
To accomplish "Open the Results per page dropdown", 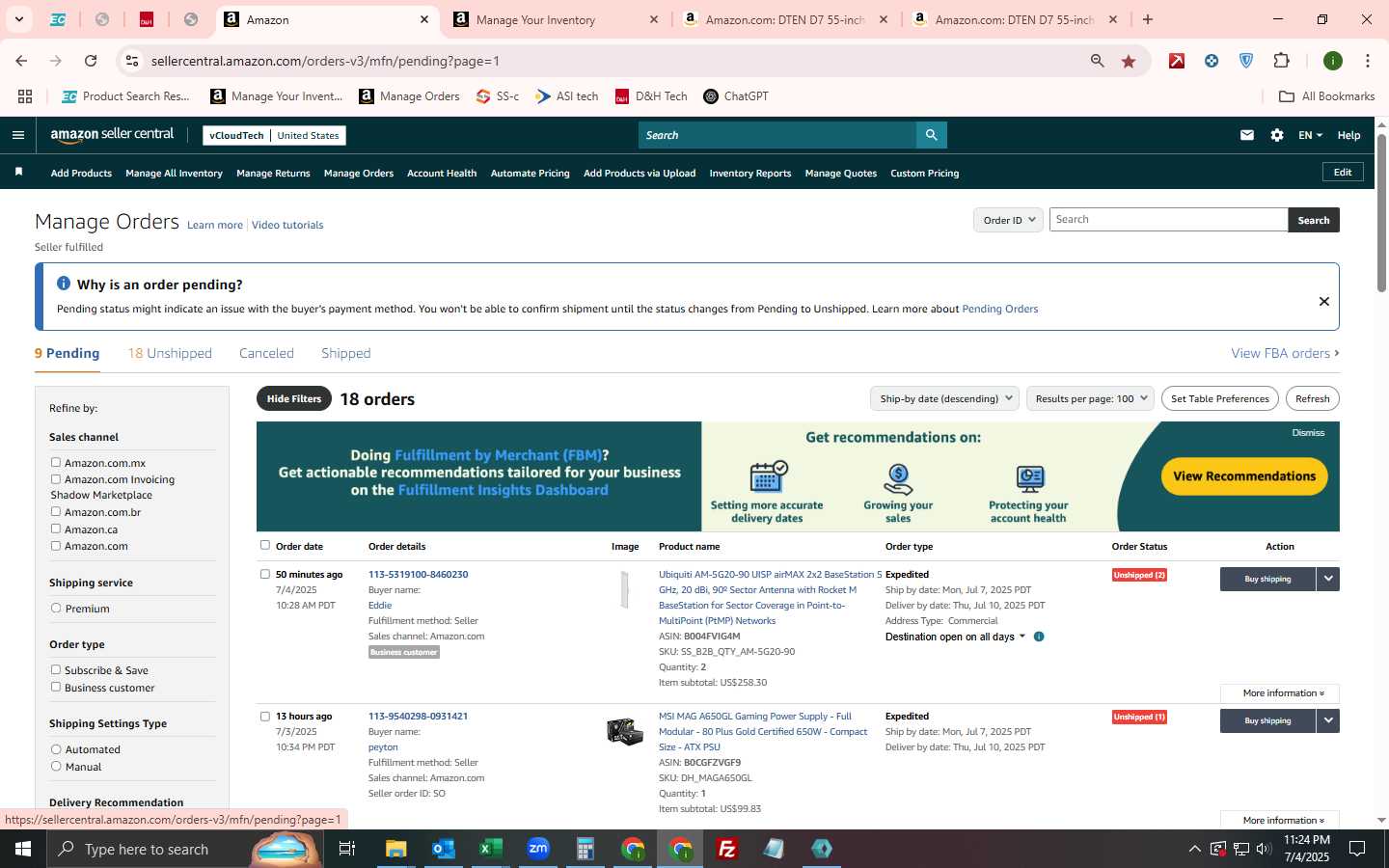I will 1090,398.
